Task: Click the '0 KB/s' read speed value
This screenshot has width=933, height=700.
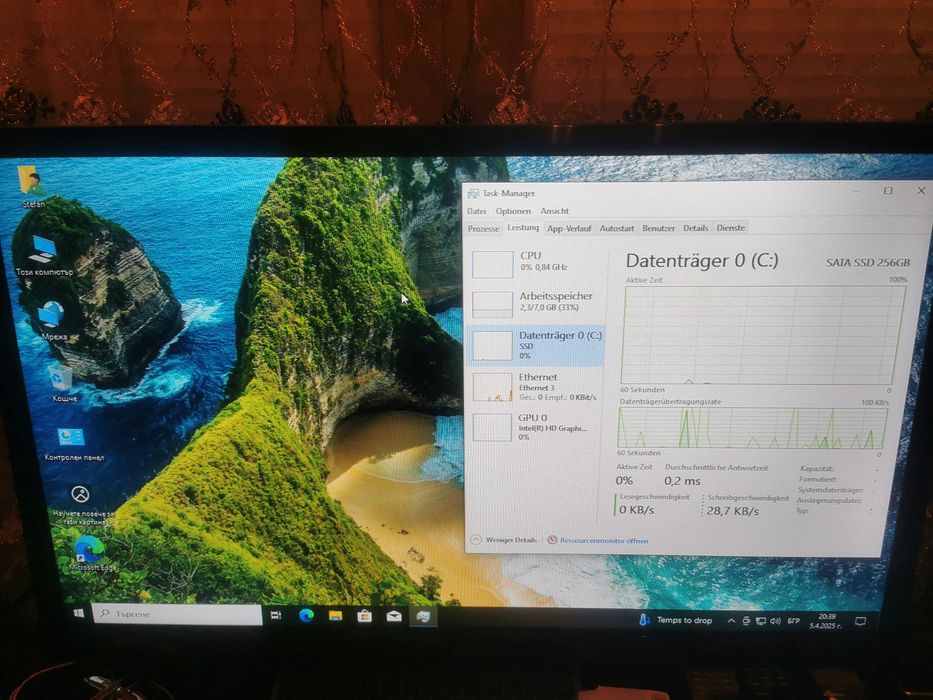Action: pyautogui.click(x=637, y=510)
